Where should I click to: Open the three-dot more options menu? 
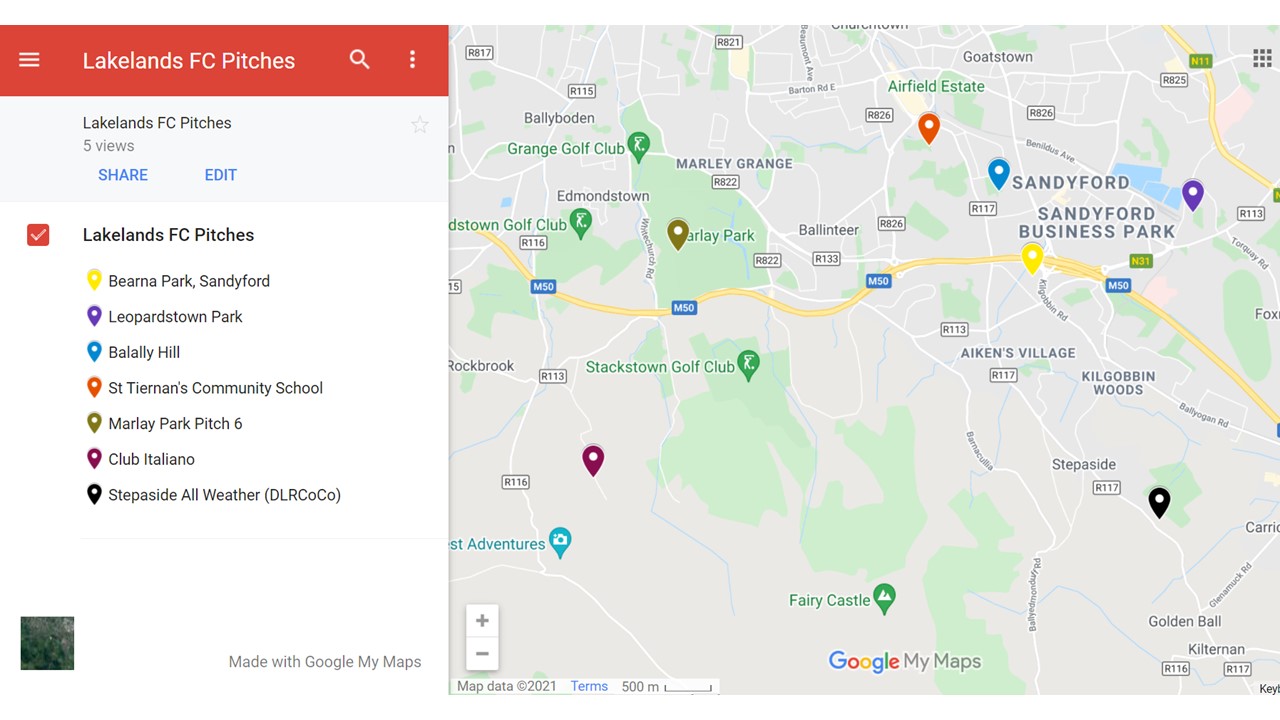click(x=412, y=60)
